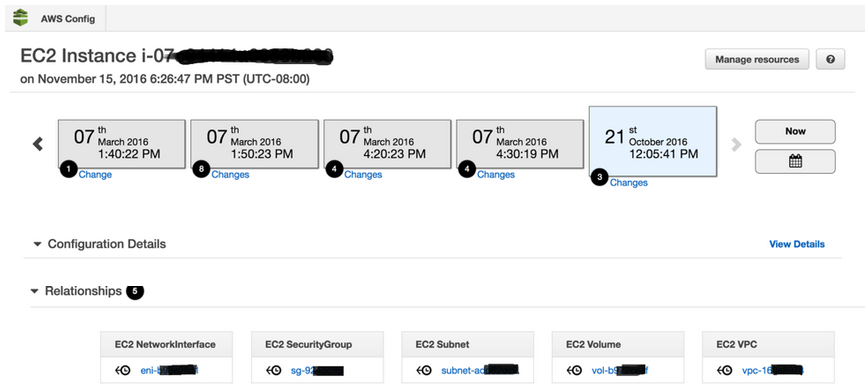The image size is (868, 391).
Task: Click timeline icon beside subnet entry
Action: coord(424,371)
